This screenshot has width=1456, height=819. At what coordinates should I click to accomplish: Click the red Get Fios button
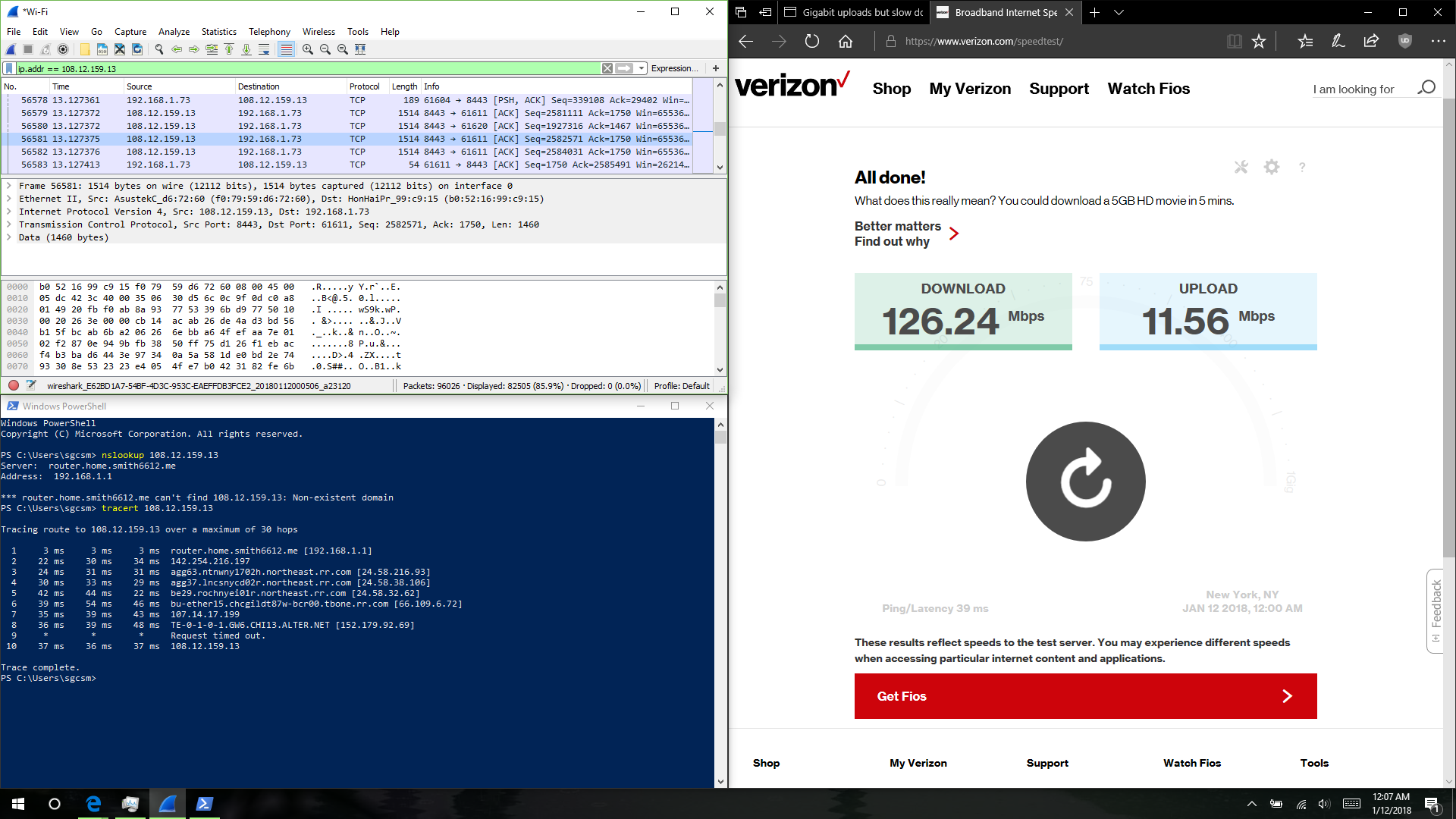1086,696
